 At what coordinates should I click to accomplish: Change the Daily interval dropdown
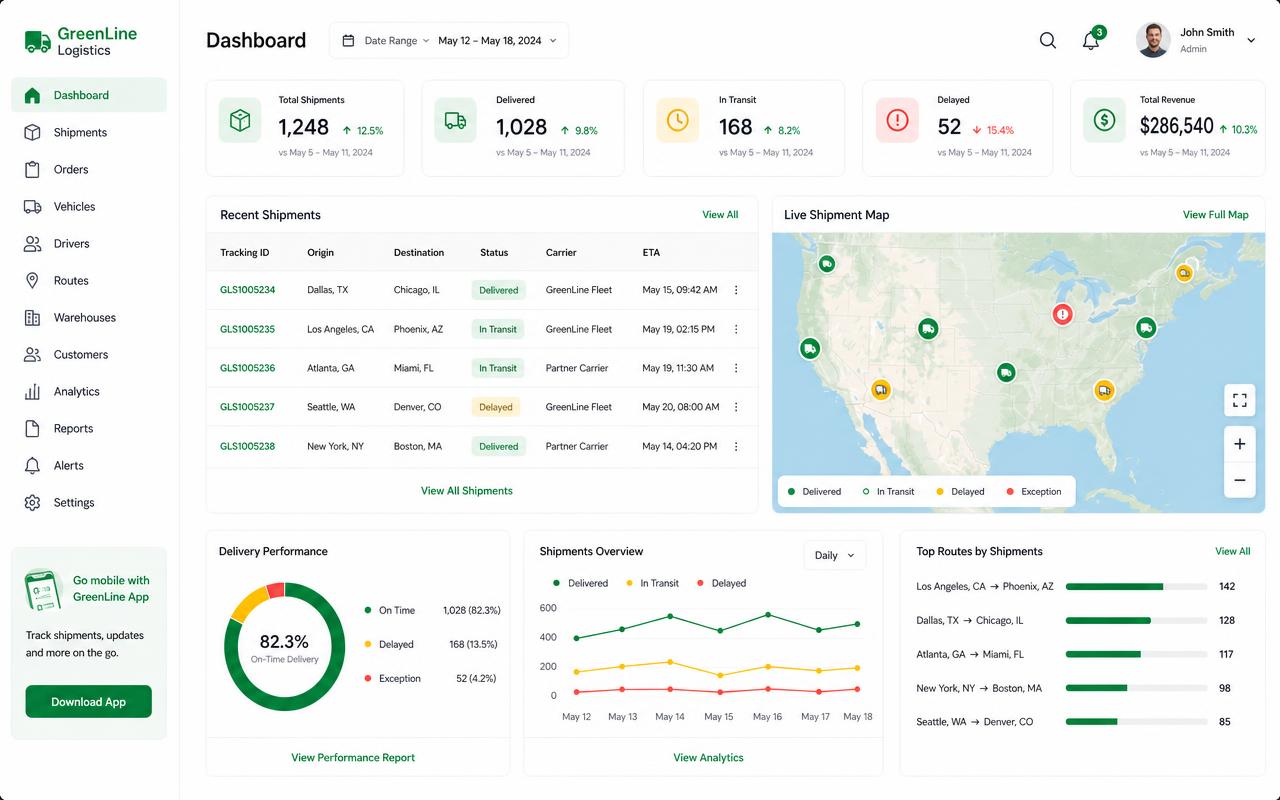coord(835,555)
